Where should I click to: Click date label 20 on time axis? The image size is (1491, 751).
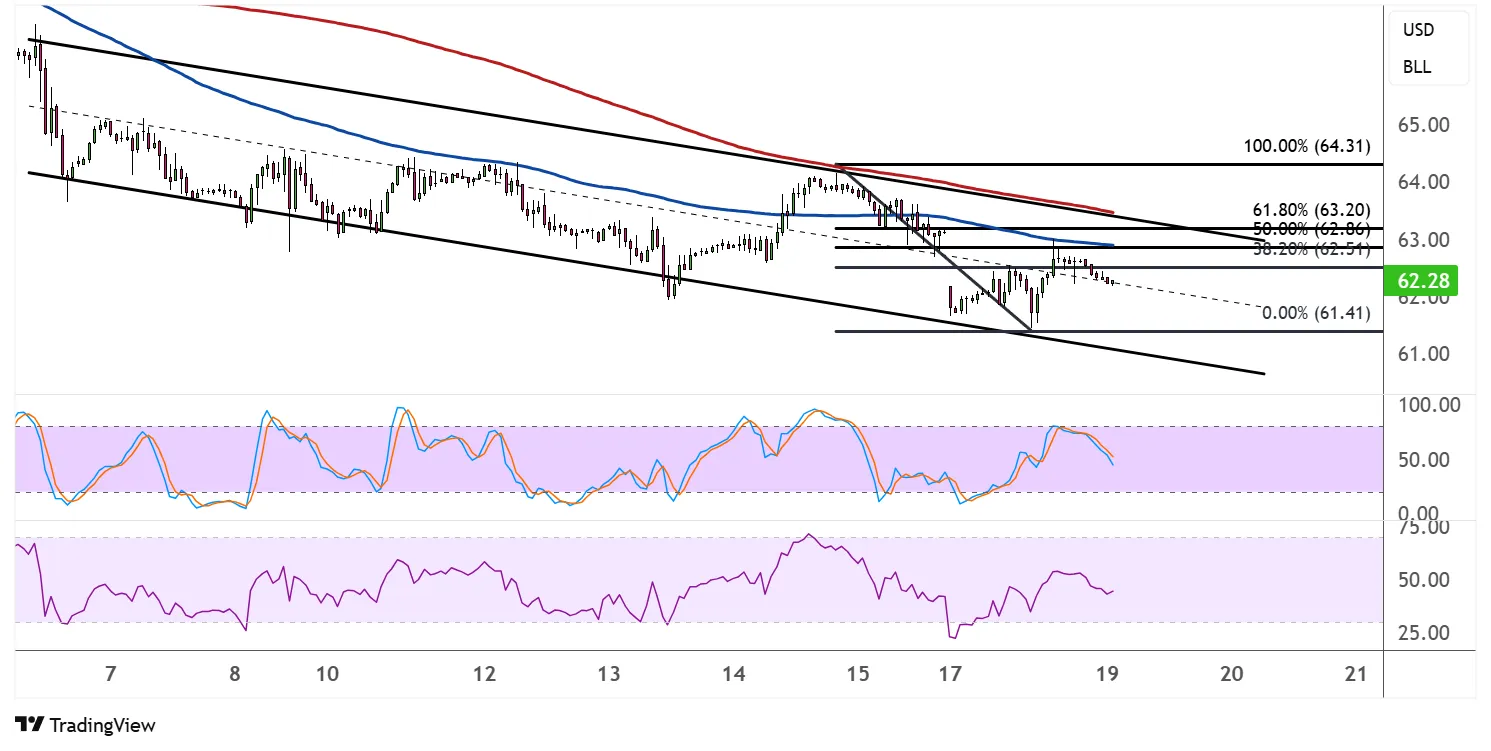point(1232,675)
